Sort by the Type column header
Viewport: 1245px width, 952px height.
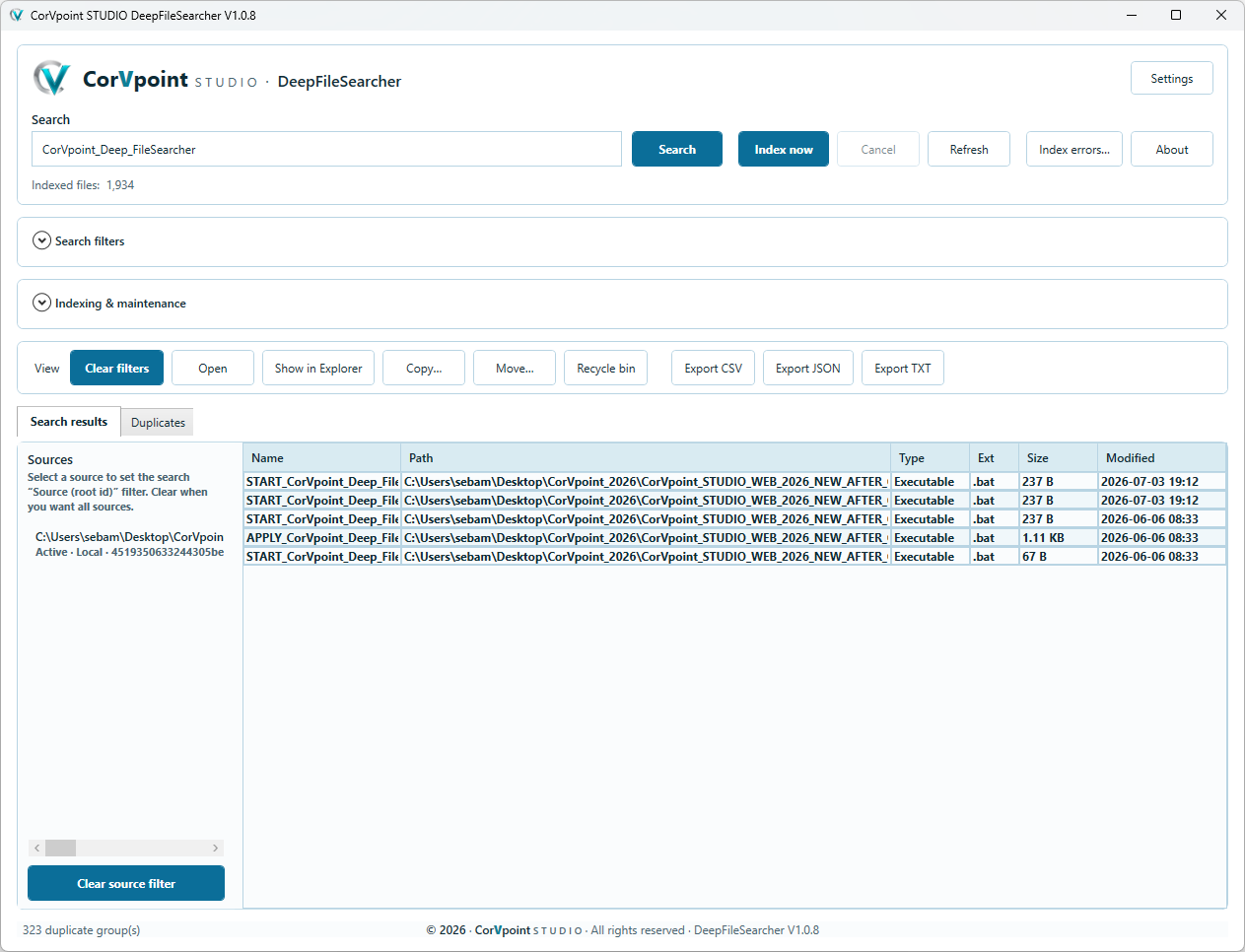click(x=931, y=457)
